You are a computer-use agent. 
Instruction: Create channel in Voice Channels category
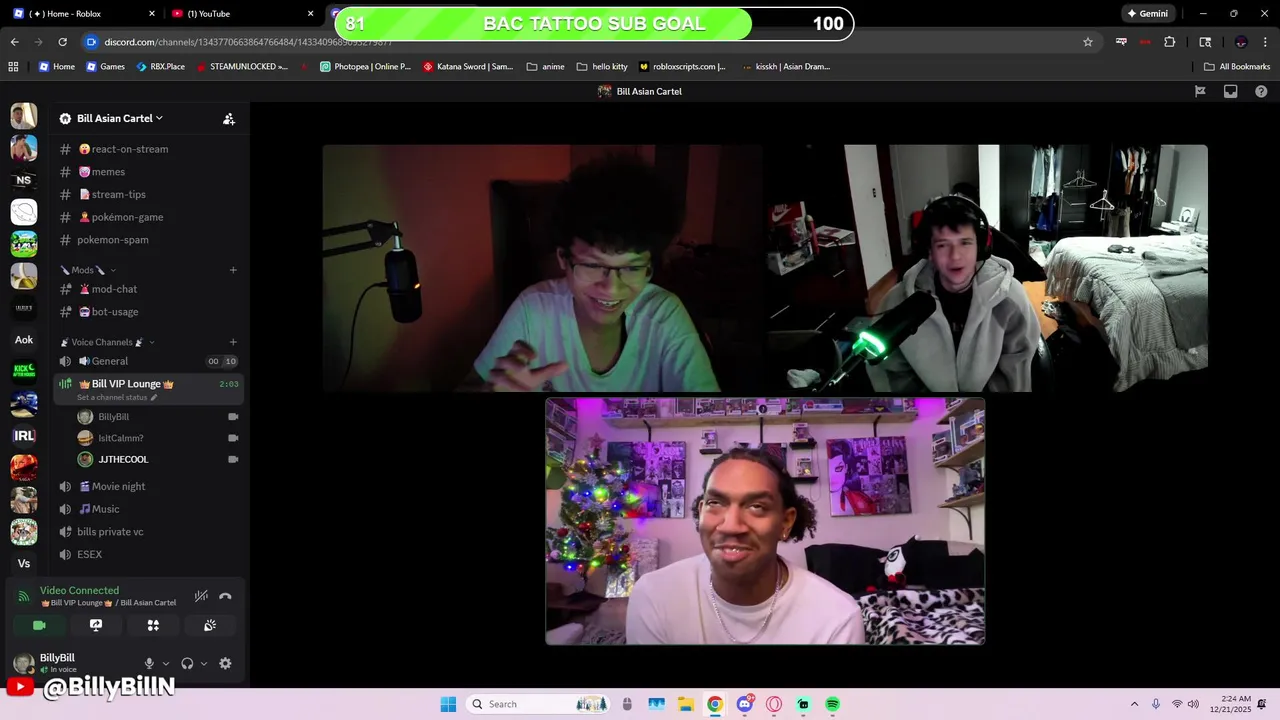(233, 342)
